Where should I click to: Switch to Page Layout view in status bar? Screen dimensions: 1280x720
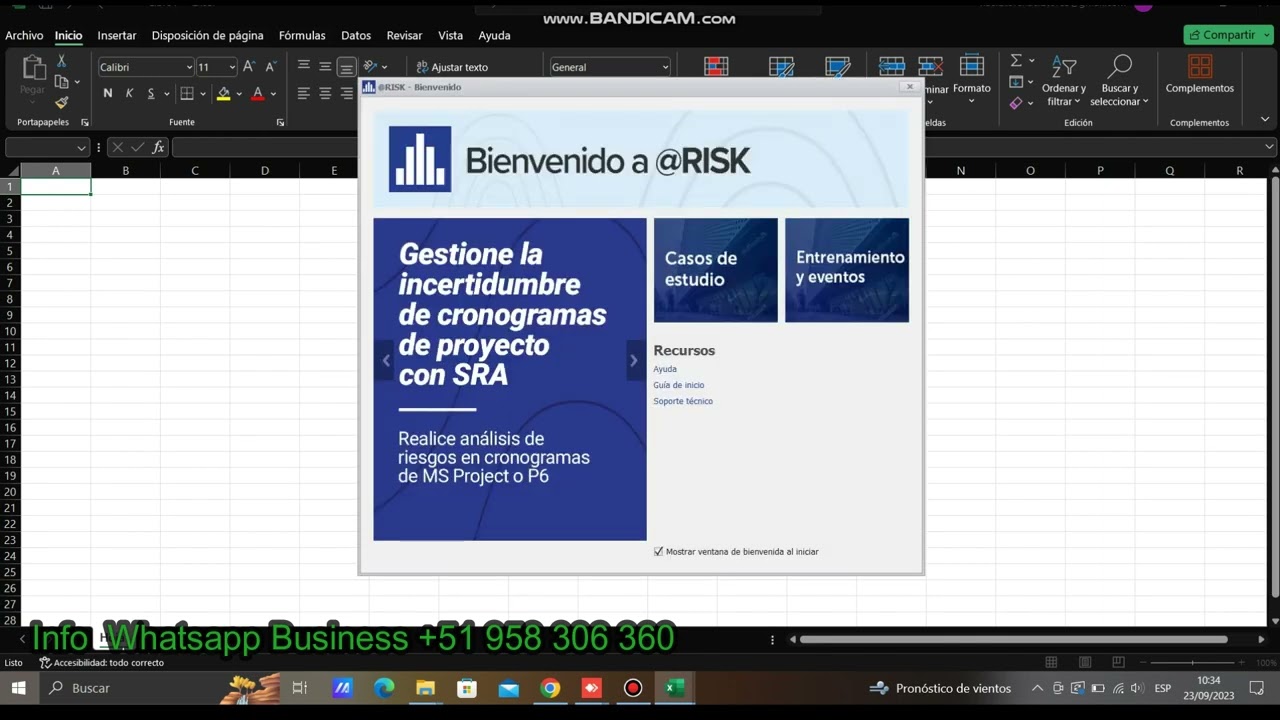[1085, 662]
